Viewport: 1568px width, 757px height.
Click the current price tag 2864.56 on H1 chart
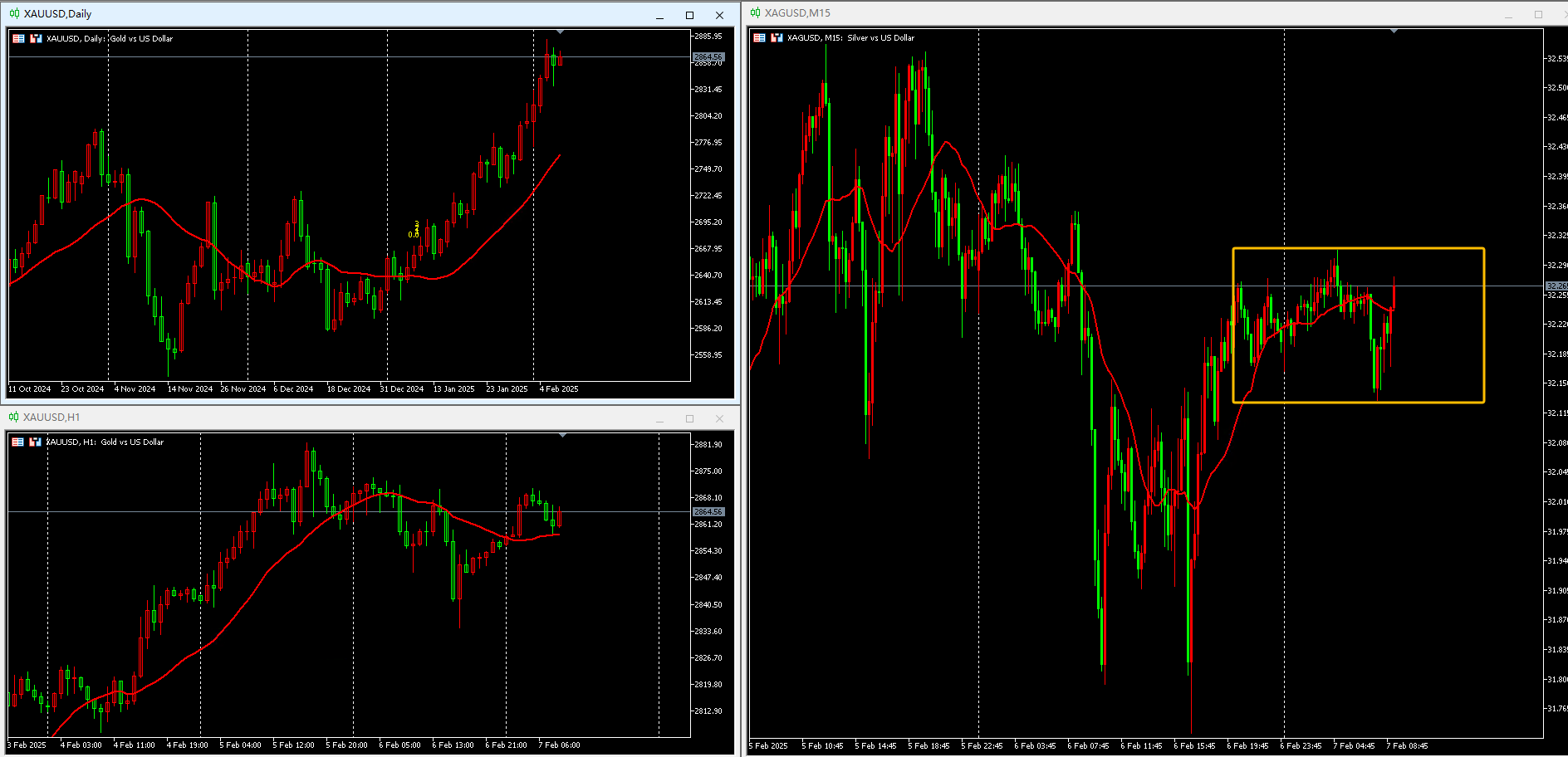[x=708, y=511]
